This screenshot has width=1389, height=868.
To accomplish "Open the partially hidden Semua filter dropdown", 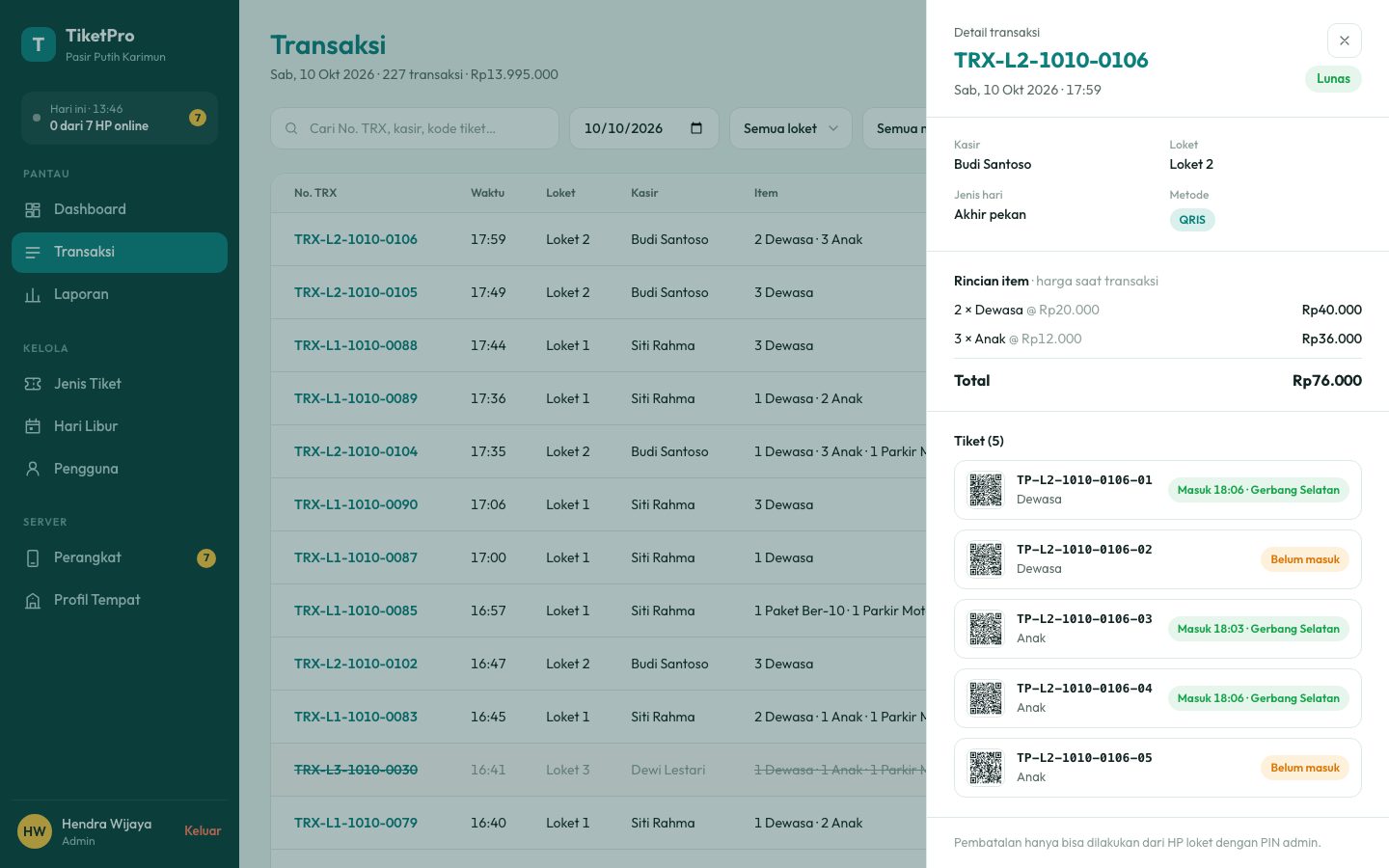I will click(x=895, y=128).
